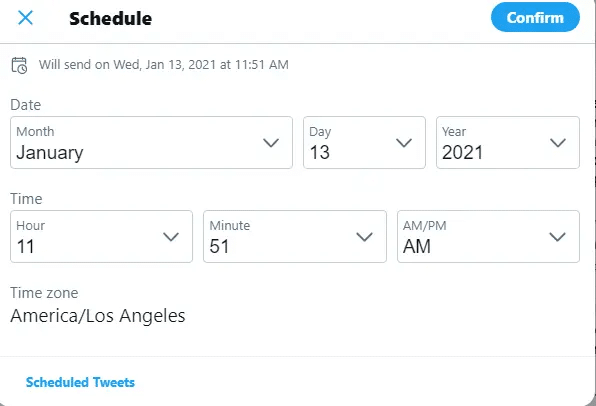
Task: Click the Schedule dialog title
Action: coord(111,18)
